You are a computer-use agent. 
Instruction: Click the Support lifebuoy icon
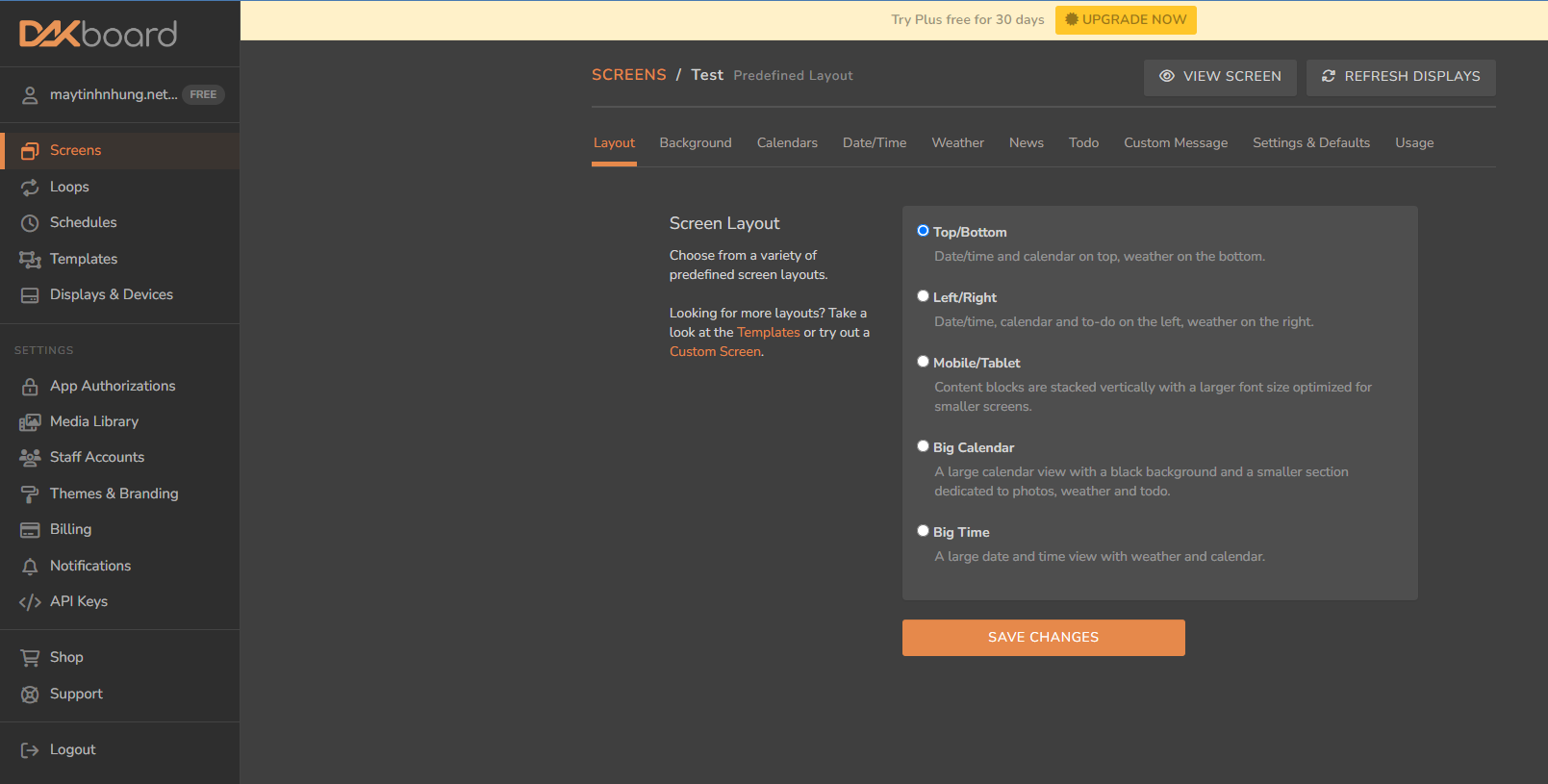pos(30,694)
